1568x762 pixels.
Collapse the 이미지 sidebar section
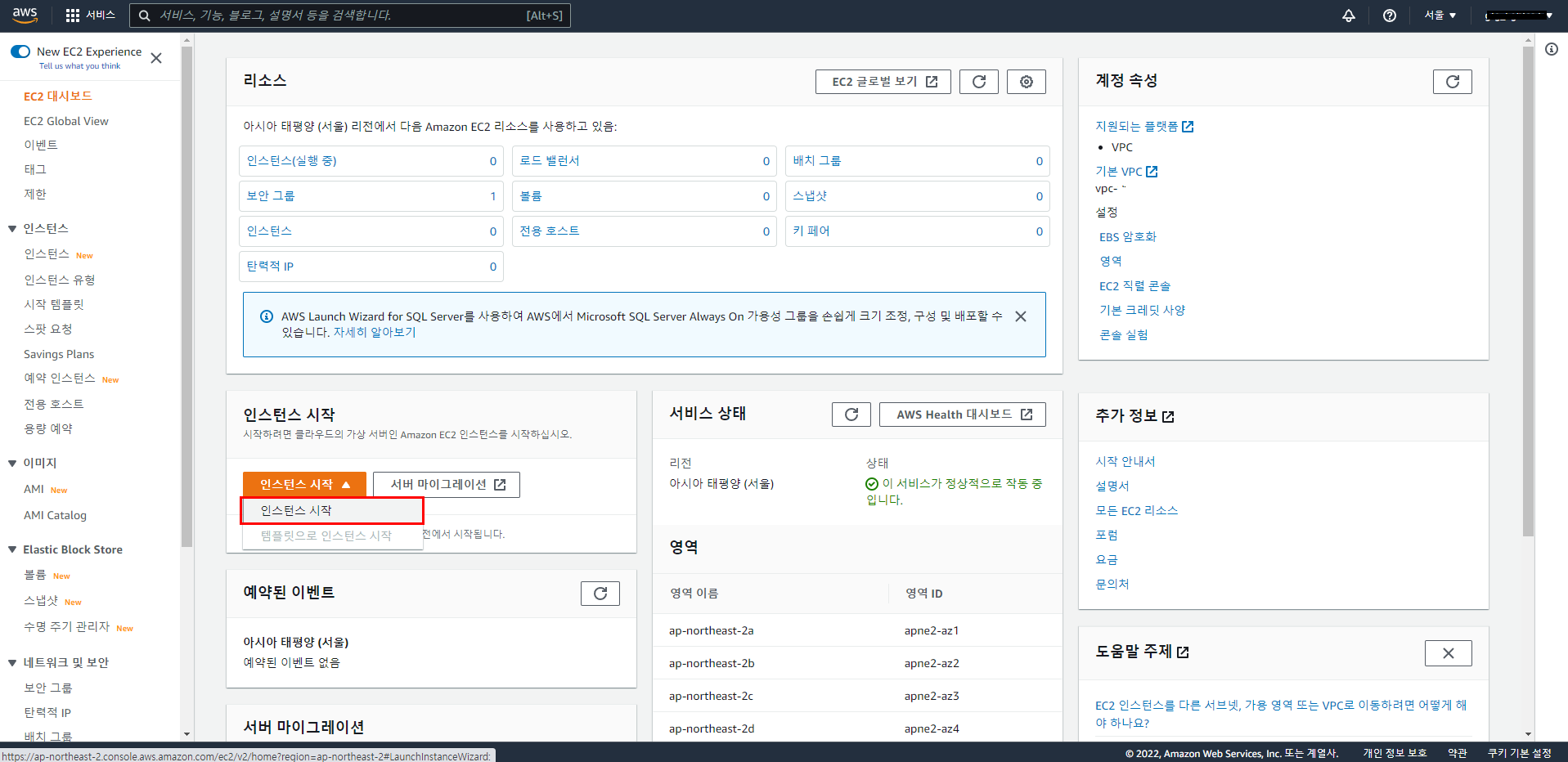(12, 464)
